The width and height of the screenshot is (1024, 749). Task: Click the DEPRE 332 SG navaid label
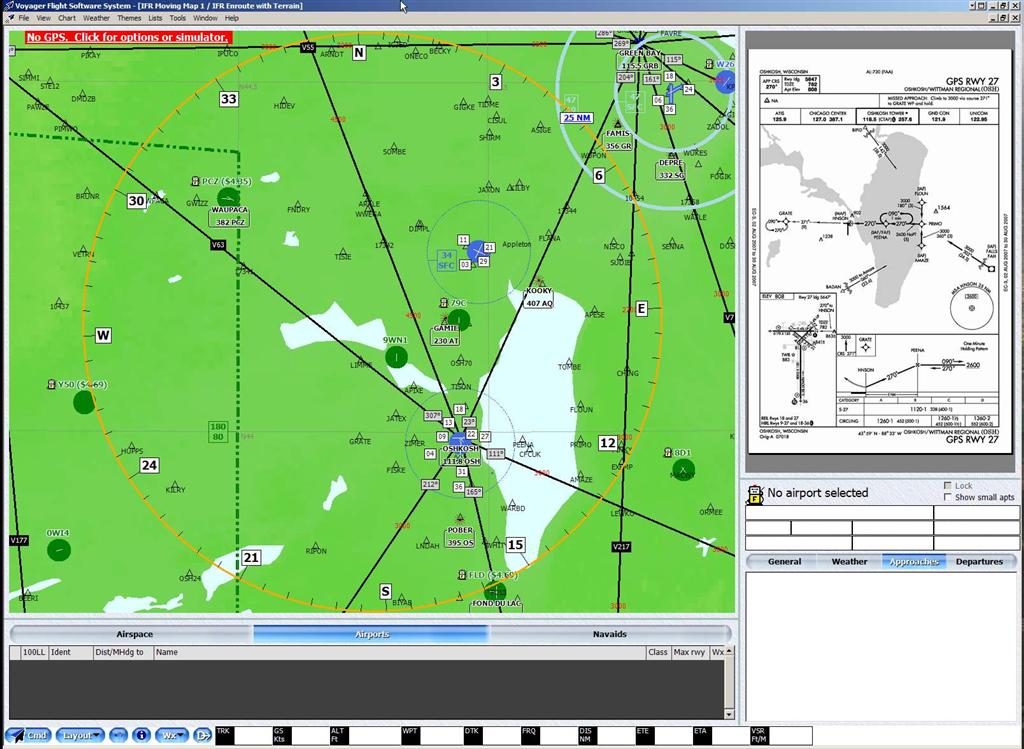coord(671,169)
